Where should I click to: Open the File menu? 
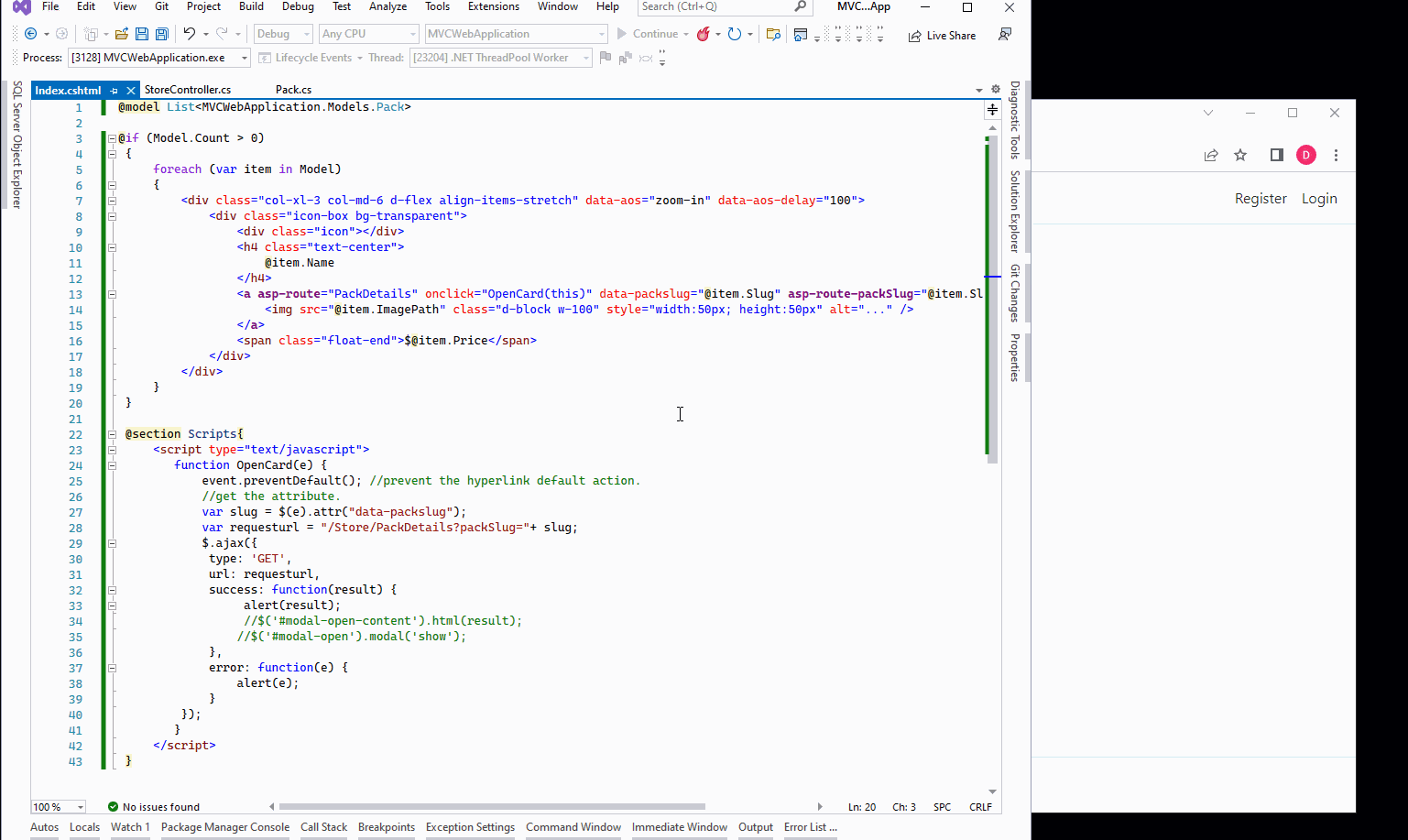50,6
